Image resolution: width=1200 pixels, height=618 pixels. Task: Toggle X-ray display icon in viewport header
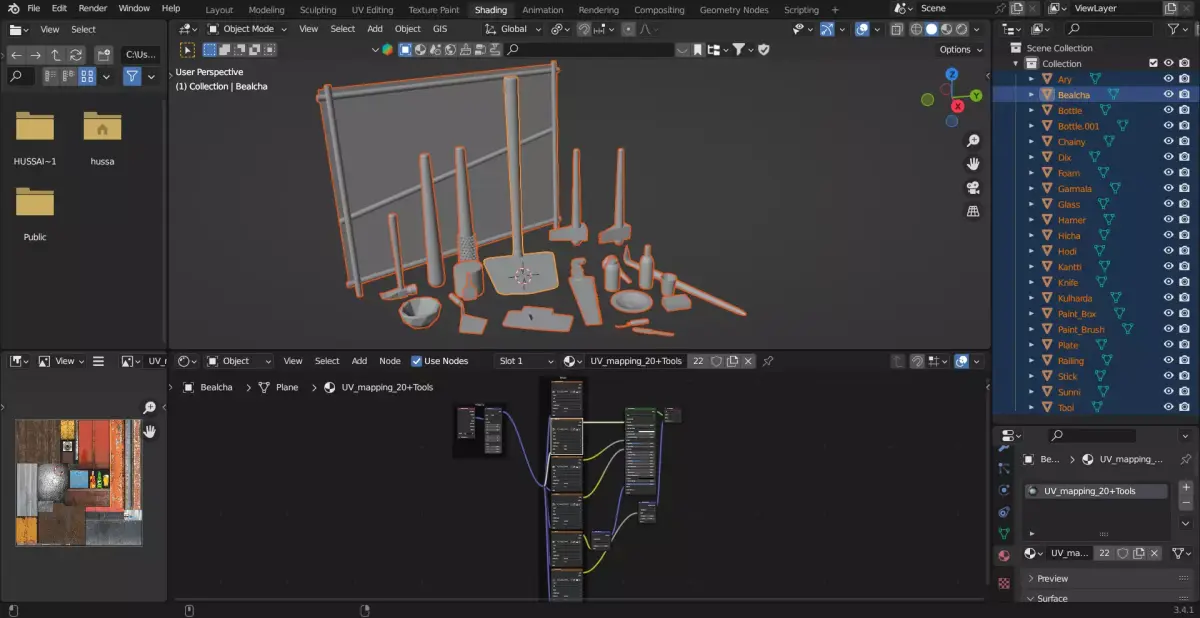897,29
